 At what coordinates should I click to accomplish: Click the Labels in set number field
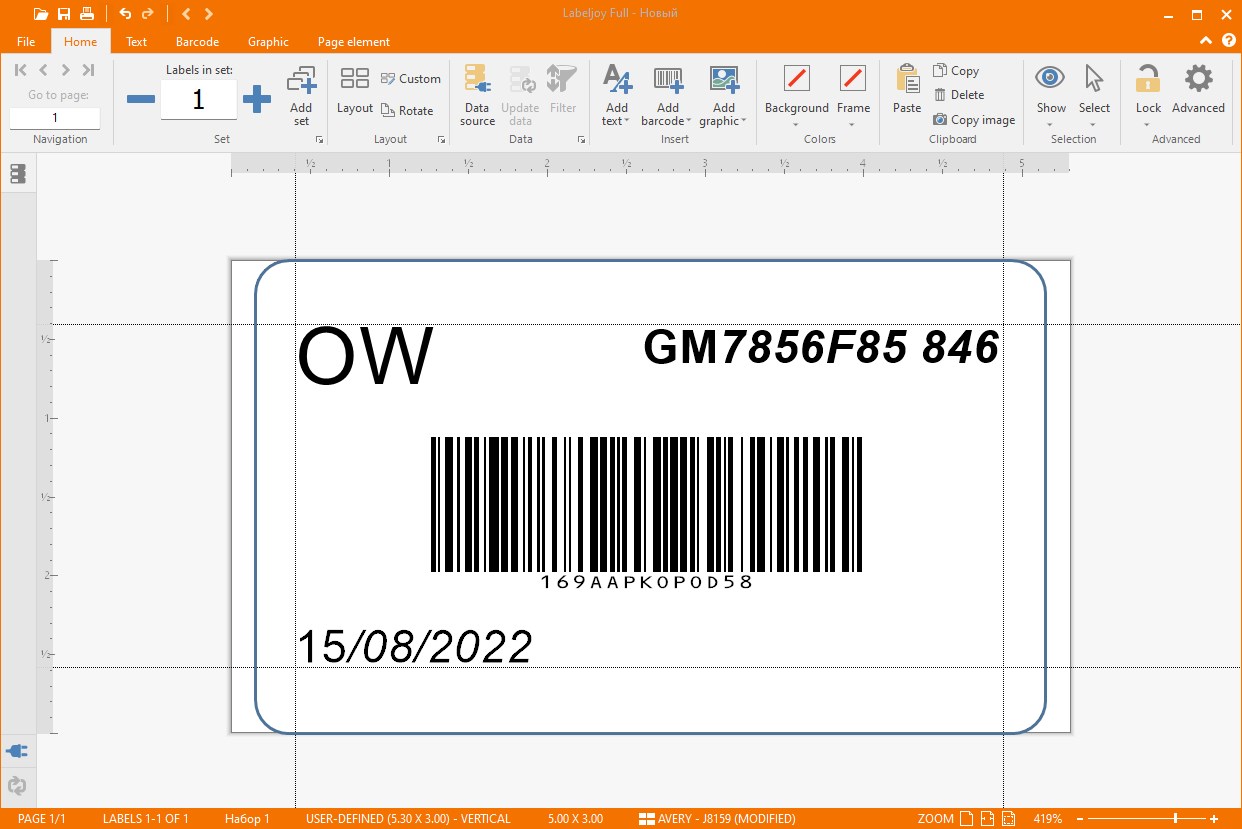click(x=198, y=100)
